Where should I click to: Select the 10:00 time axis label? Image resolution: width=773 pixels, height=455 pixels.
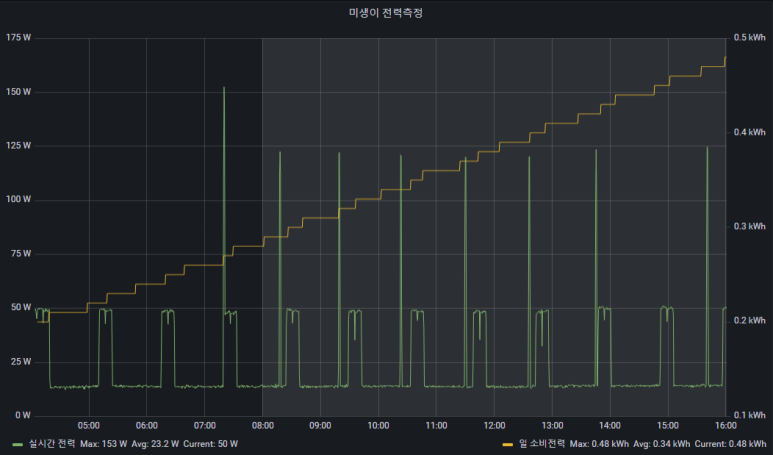(378, 425)
